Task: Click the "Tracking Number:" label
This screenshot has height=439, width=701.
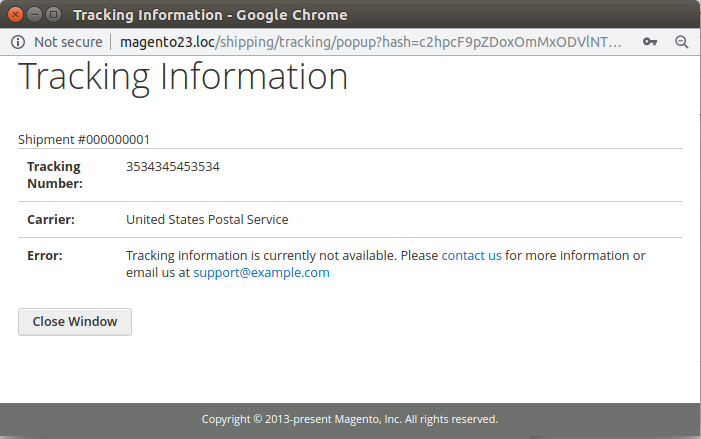Action: pos(55,175)
